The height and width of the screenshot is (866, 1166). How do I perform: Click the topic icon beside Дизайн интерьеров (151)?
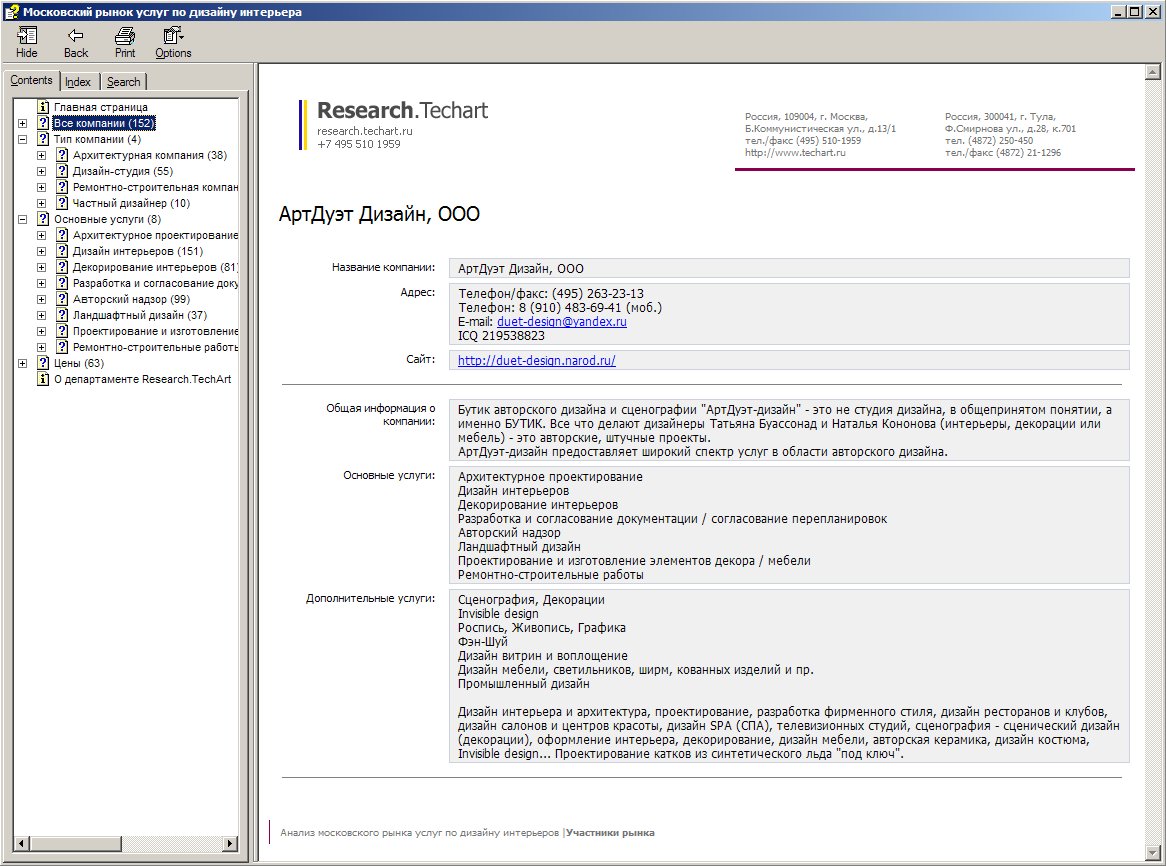coord(62,251)
